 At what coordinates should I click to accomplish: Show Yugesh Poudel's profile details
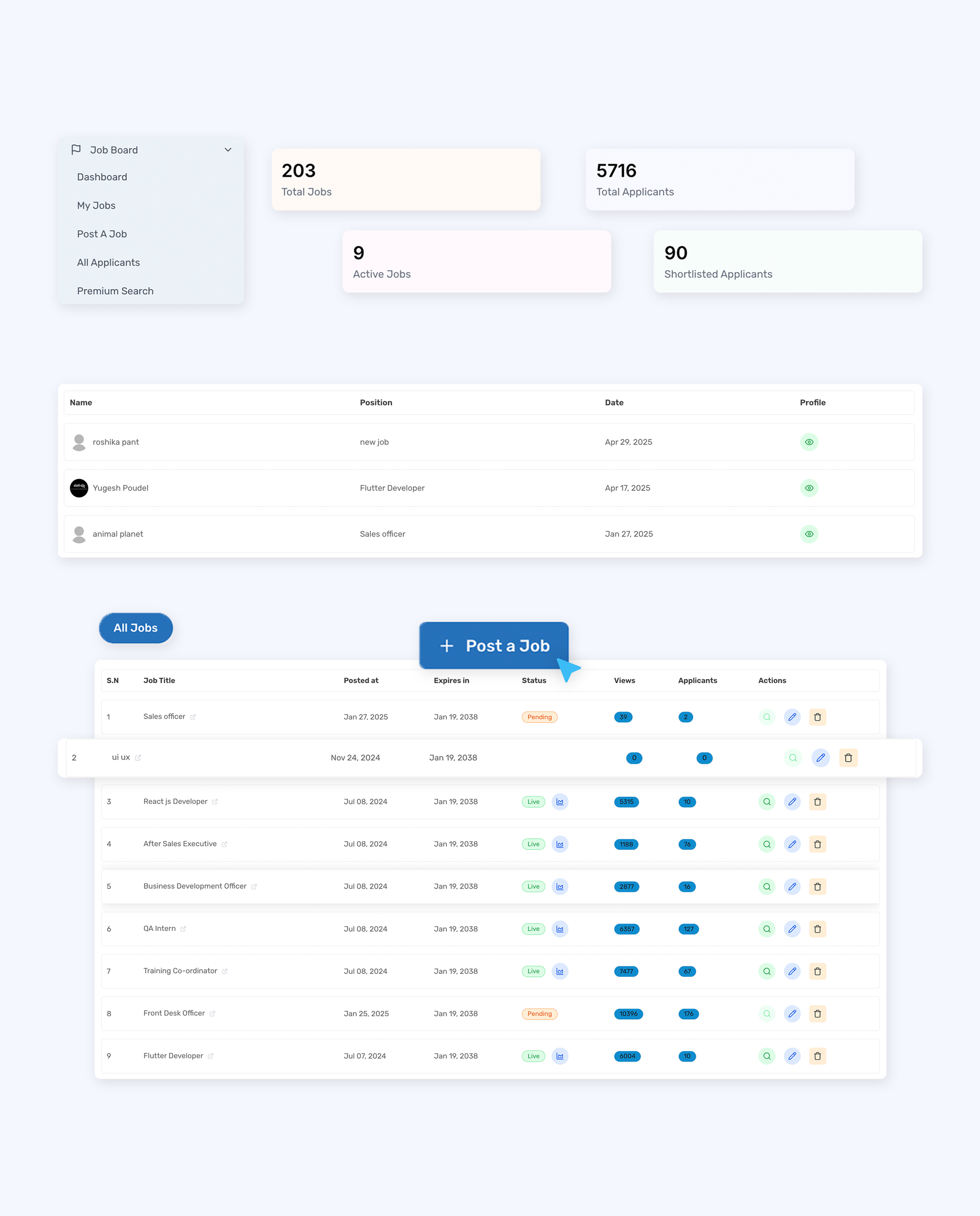809,488
